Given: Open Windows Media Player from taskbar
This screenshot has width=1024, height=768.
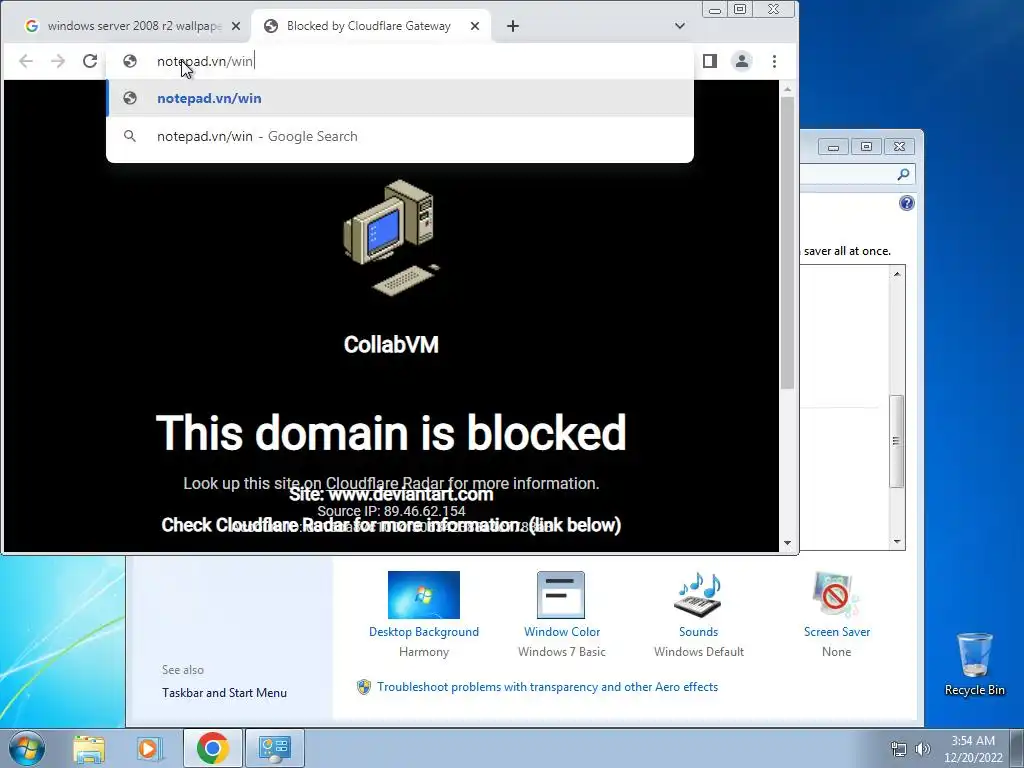Looking at the screenshot, I should coord(149,748).
